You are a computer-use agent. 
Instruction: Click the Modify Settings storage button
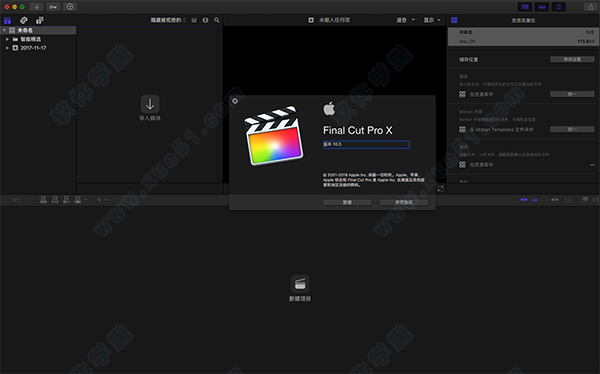click(572, 59)
